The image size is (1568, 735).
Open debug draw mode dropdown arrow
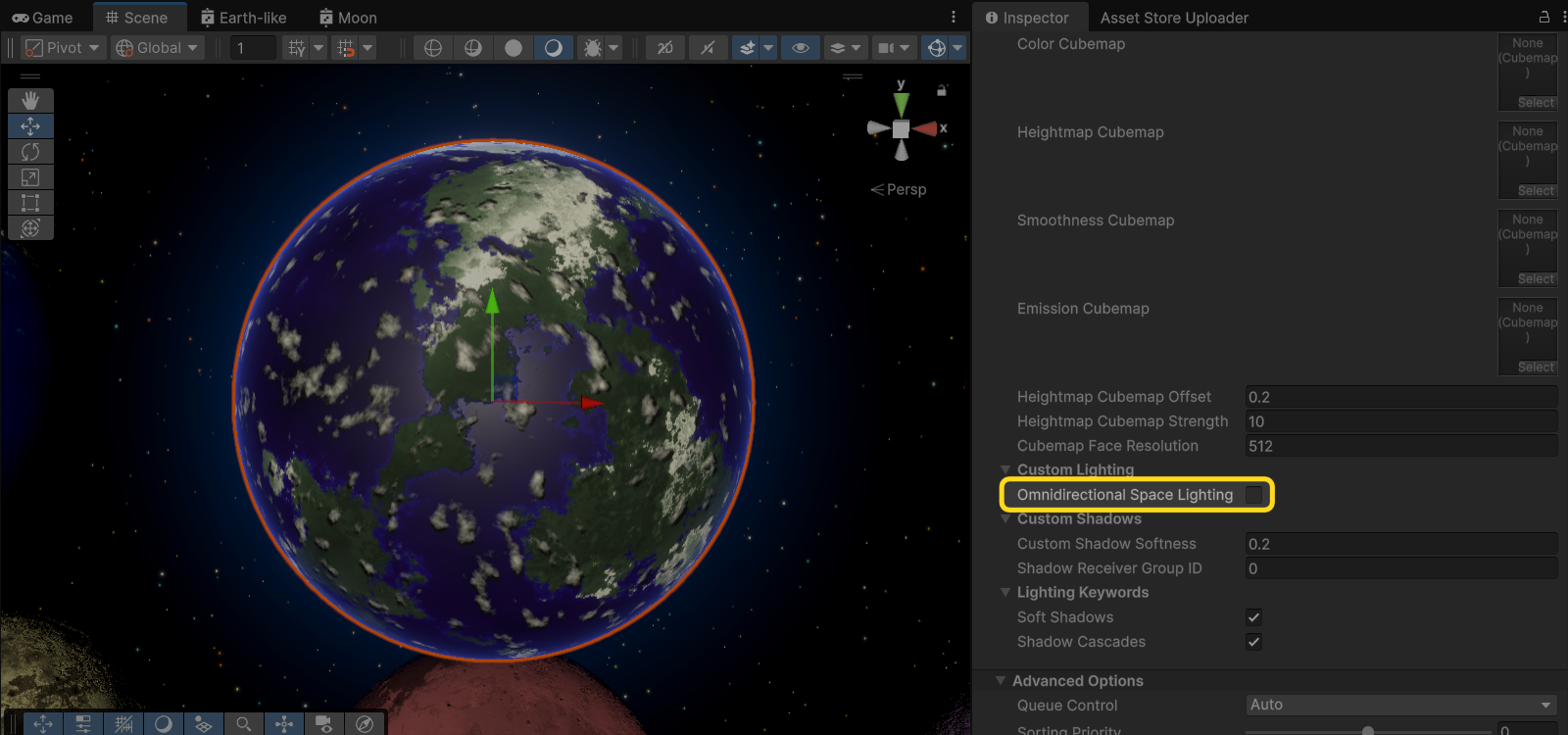tap(614, 47)
